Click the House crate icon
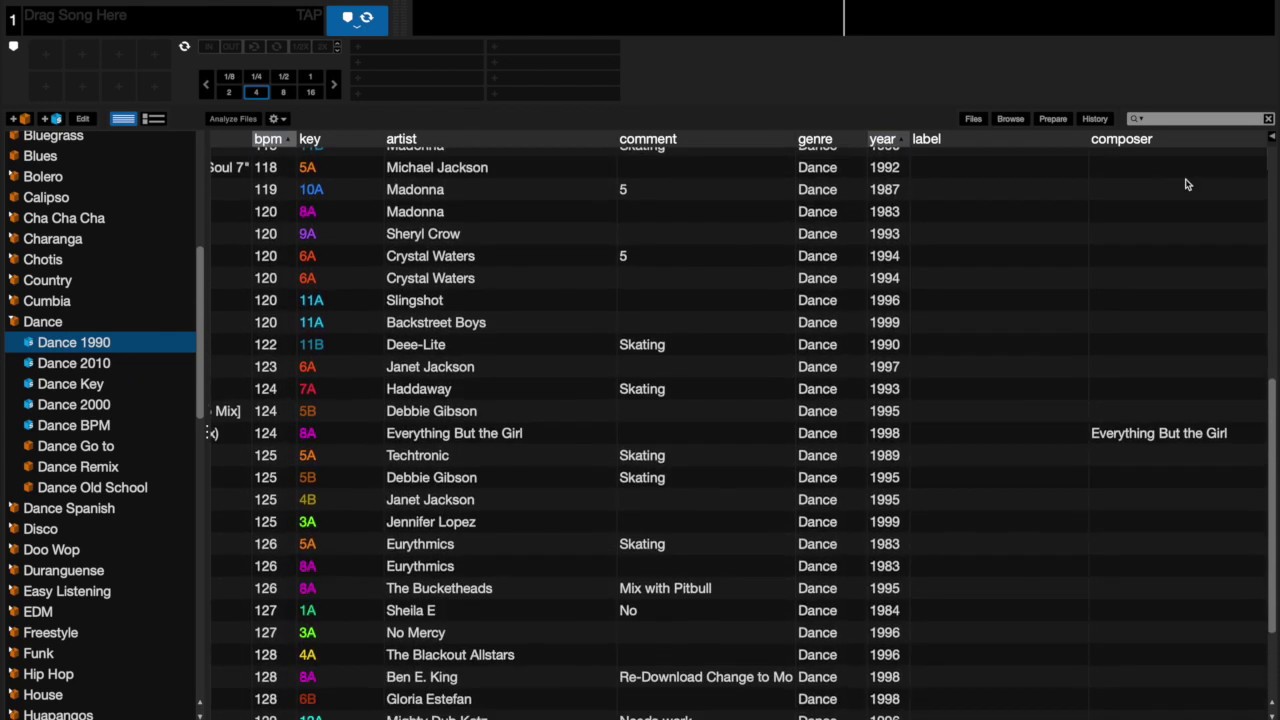This screenshot has height=720, width=1280. [14, 695]
